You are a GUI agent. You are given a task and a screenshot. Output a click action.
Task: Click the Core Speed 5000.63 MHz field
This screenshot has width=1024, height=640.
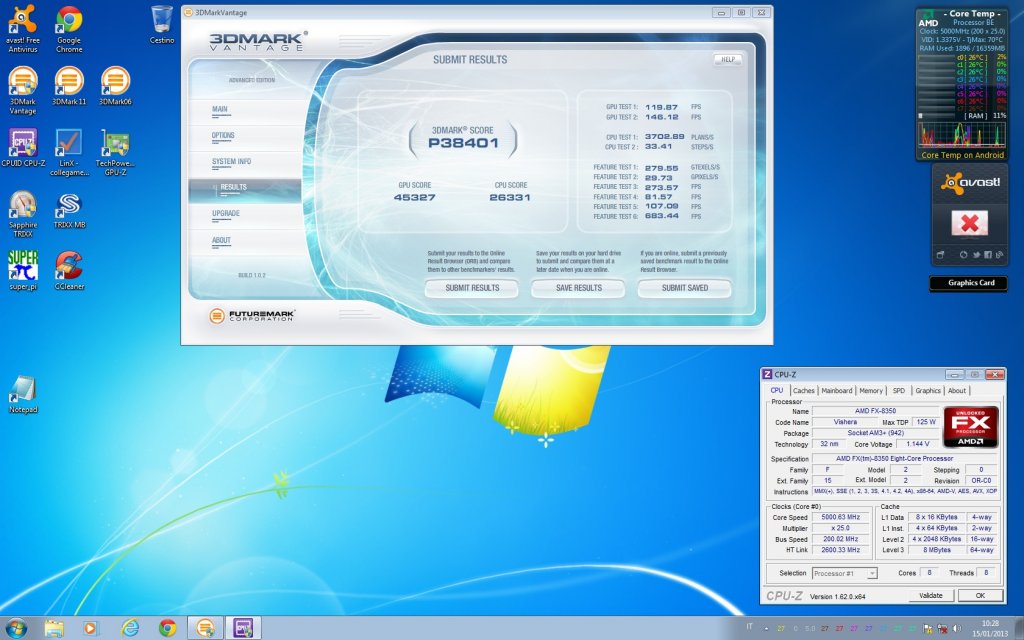click(840, 517)
